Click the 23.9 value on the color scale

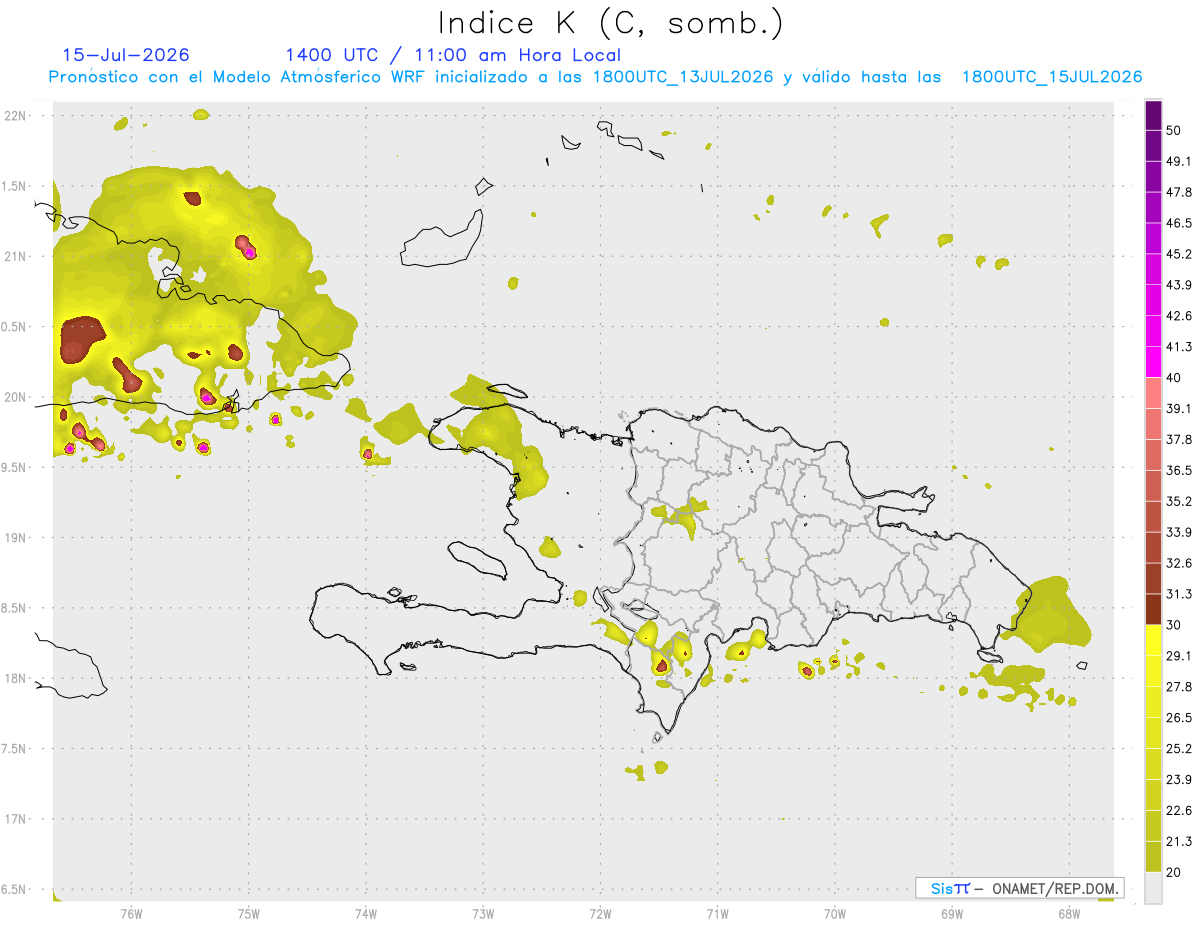tap(1179, 780)
